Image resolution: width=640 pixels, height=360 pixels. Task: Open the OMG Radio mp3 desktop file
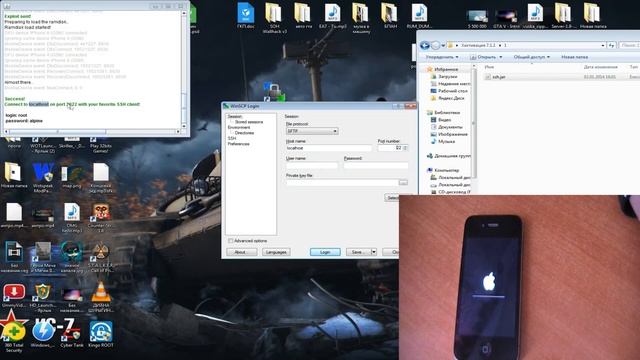tap(72, 218)
